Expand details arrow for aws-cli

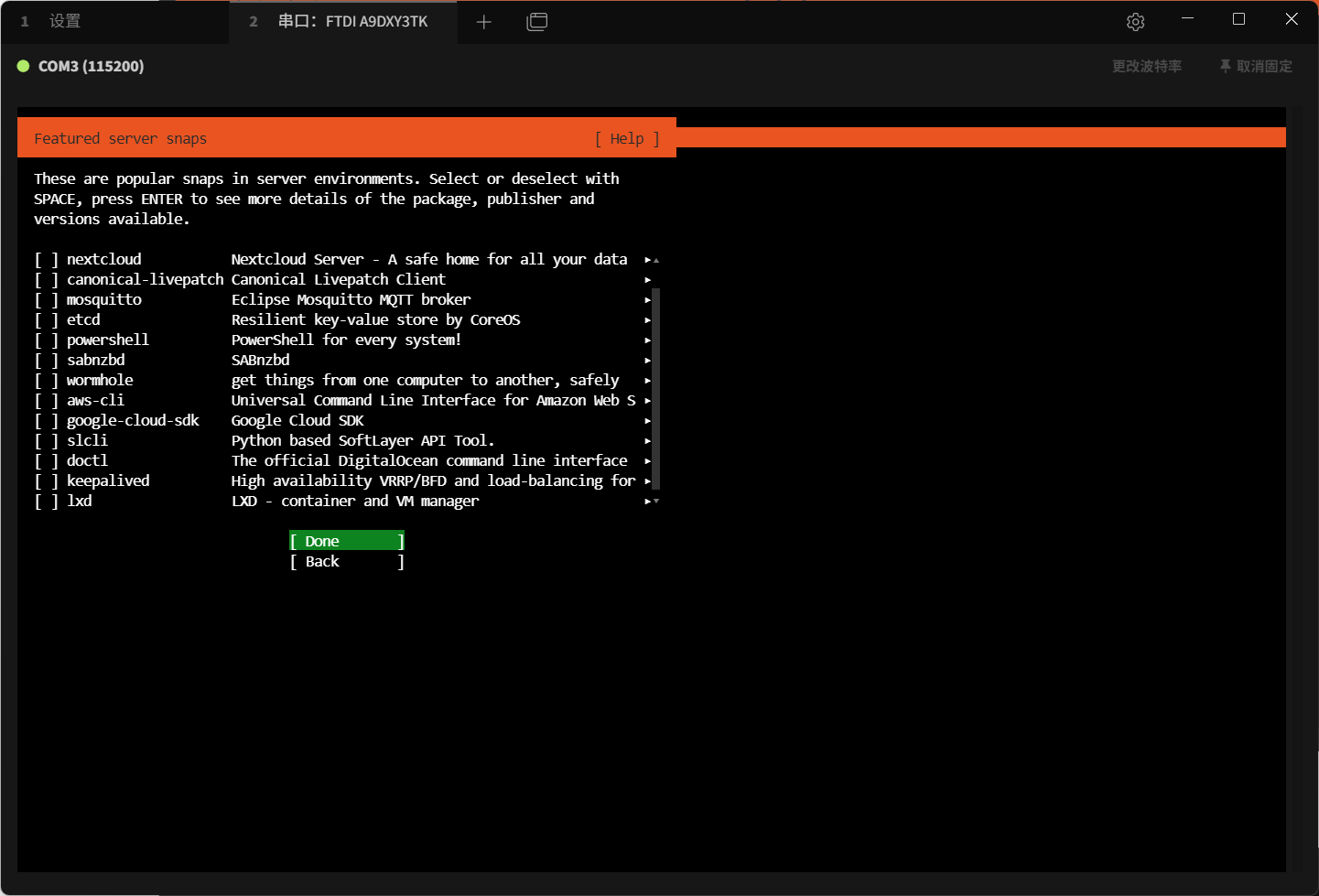coord(647,401)
